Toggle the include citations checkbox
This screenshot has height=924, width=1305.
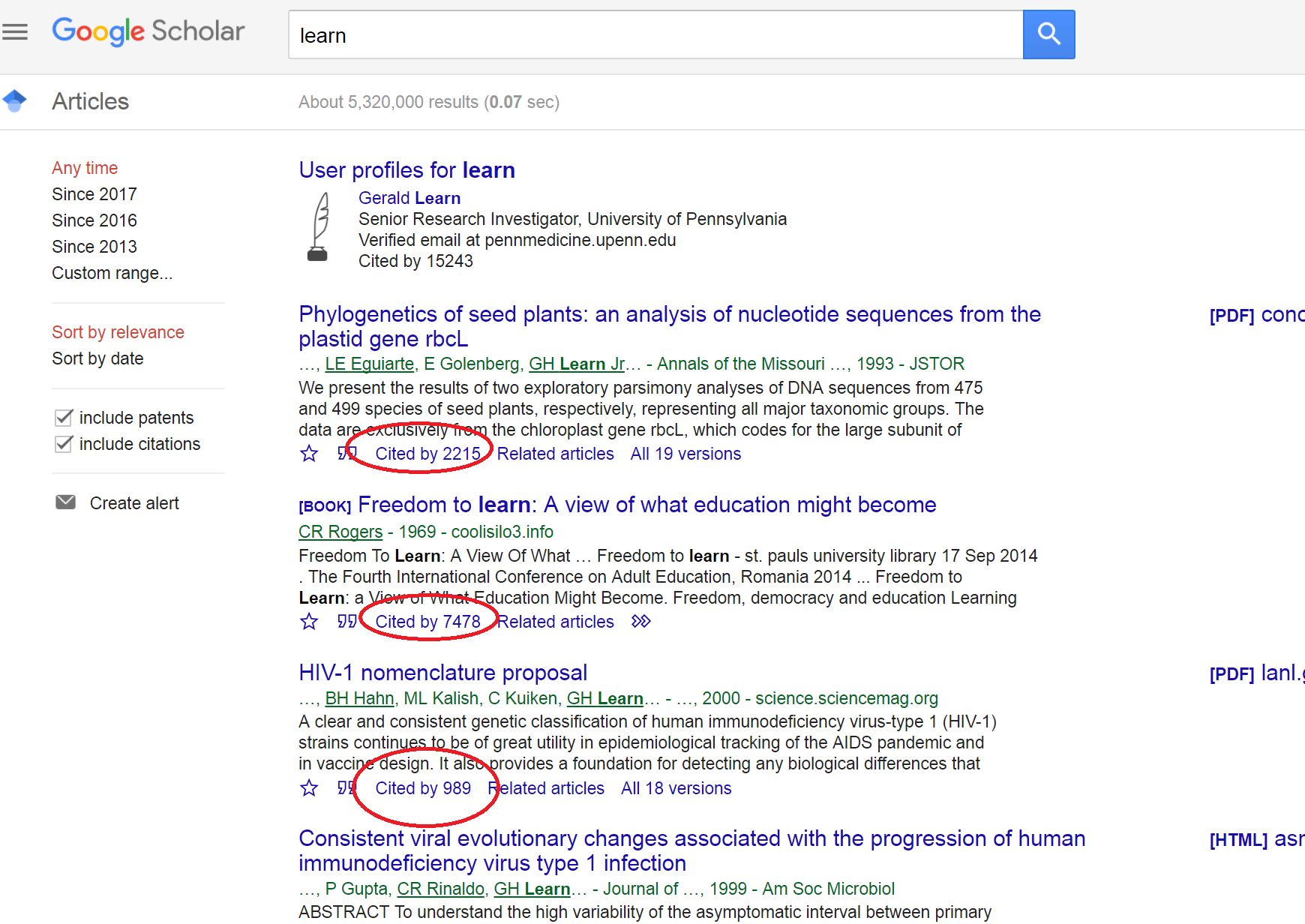(64, 443)
